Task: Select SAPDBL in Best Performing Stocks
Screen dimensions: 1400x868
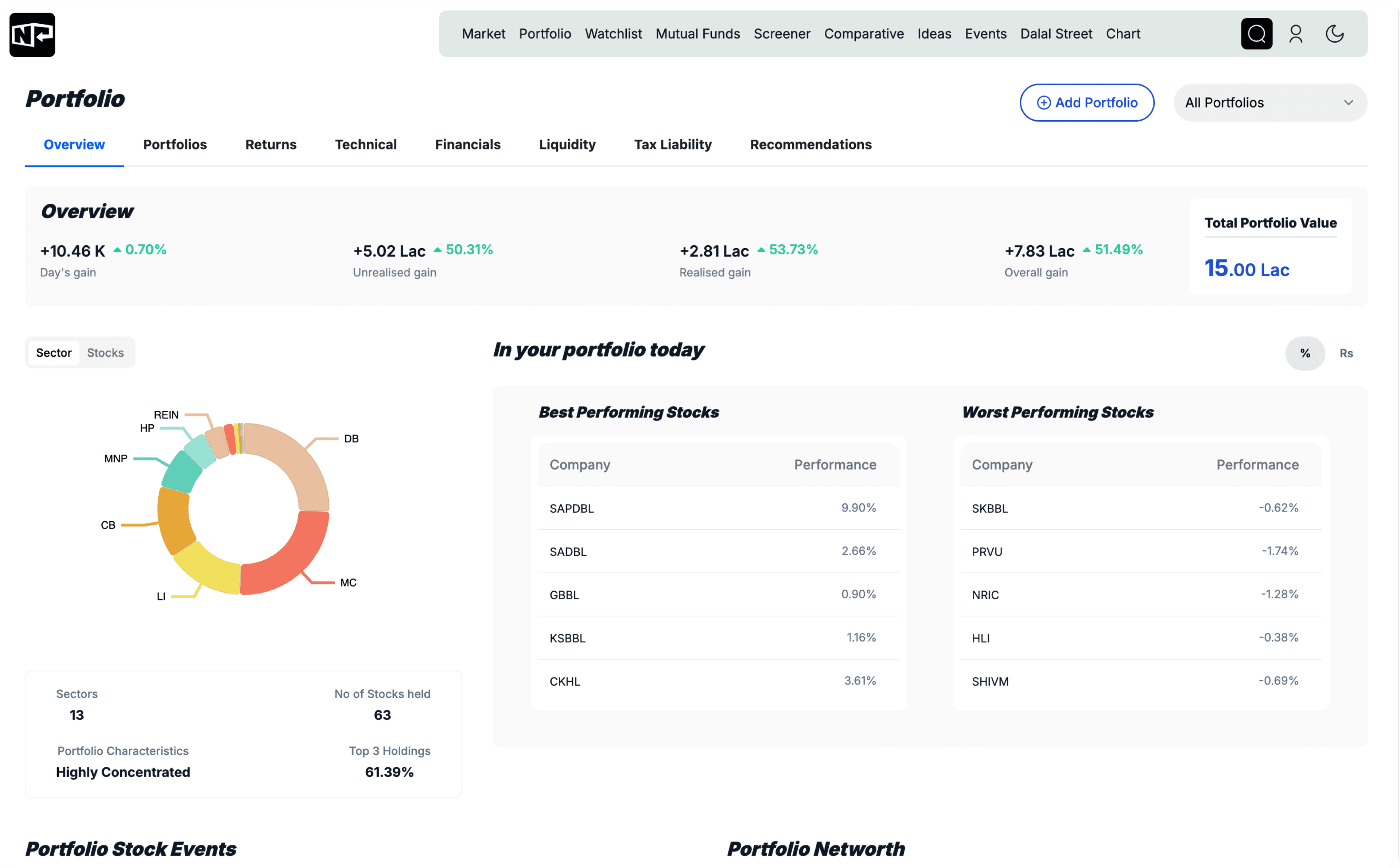Action: (572, 508)
